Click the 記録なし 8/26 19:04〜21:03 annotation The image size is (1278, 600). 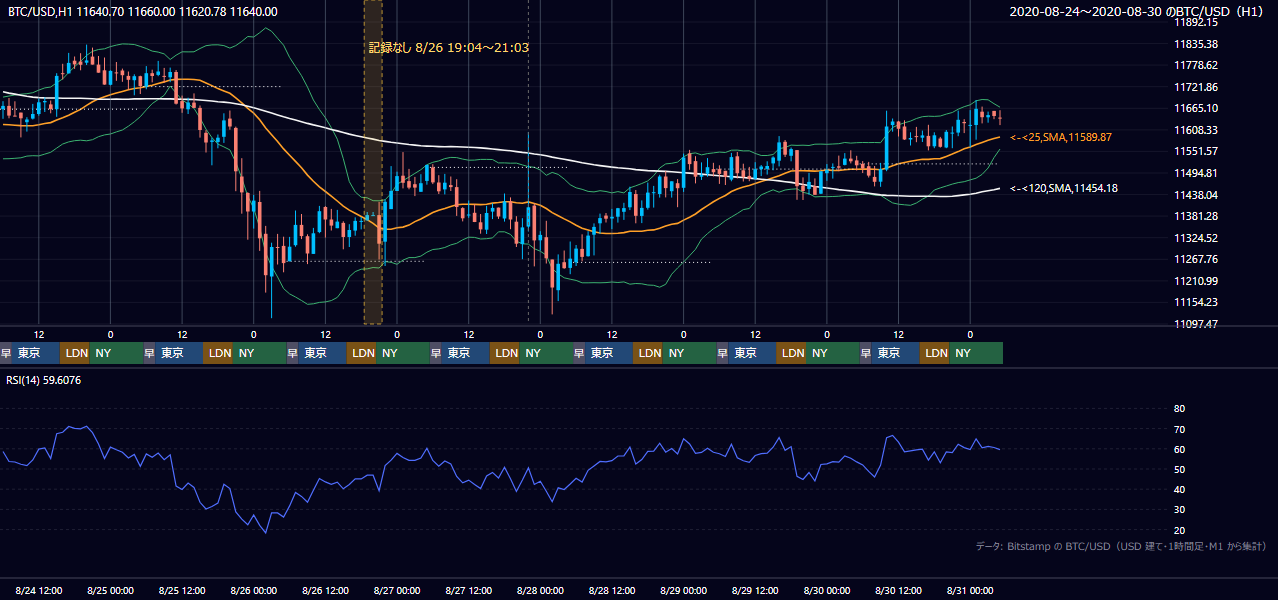click(x=449, y=47)
